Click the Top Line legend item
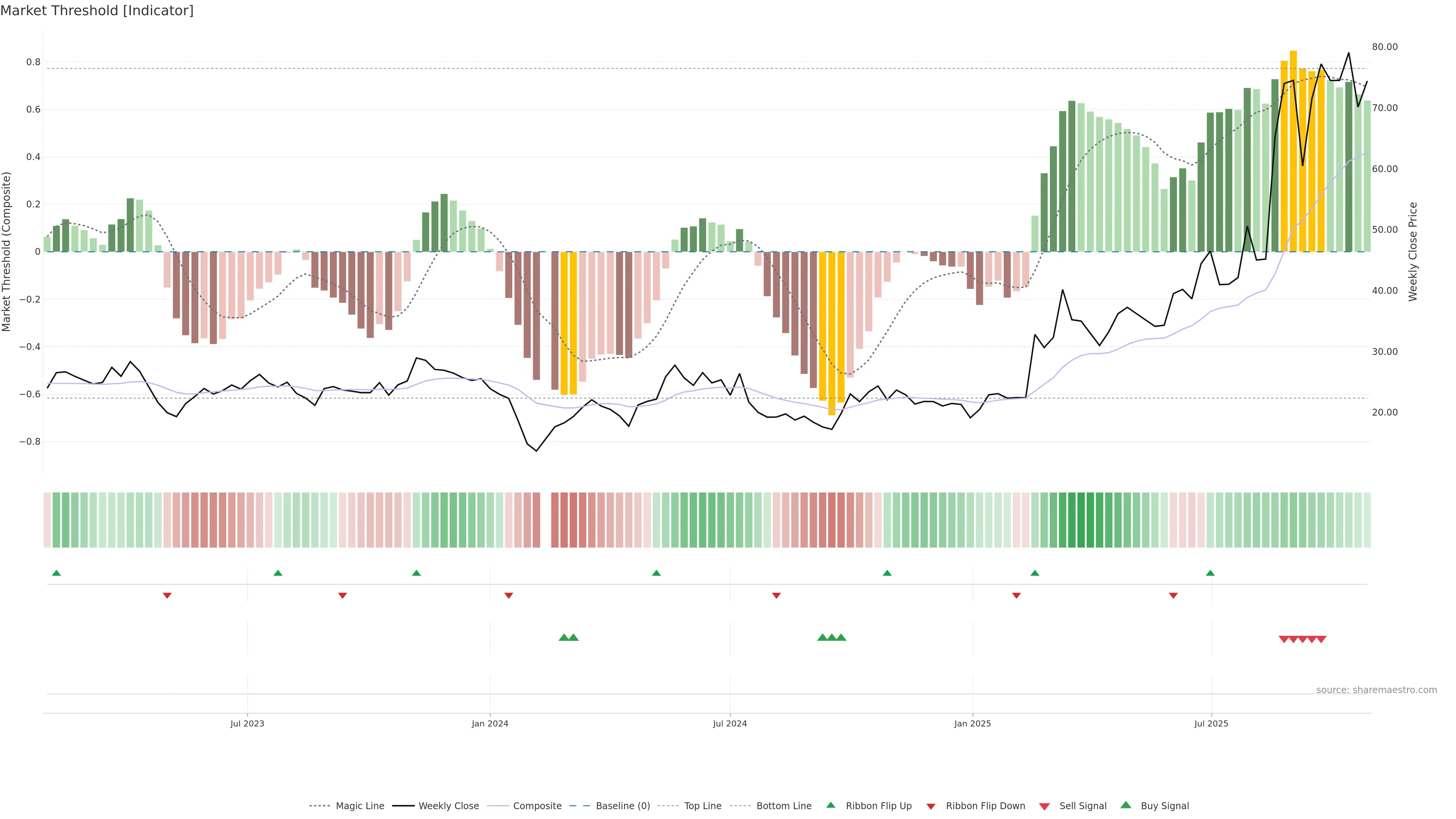The image size is (1456, 819). pyautogui.click(x=703, y=806)
